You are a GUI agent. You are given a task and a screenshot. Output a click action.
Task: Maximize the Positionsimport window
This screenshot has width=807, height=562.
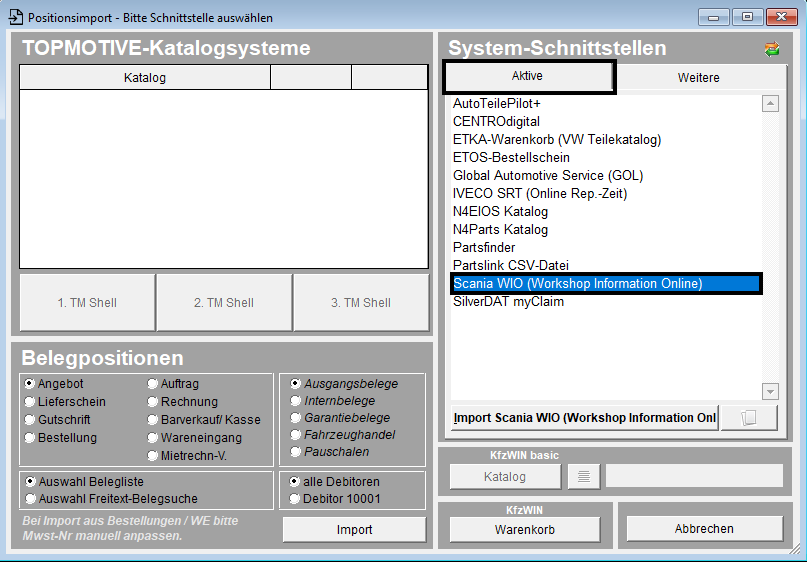(747, 17)
